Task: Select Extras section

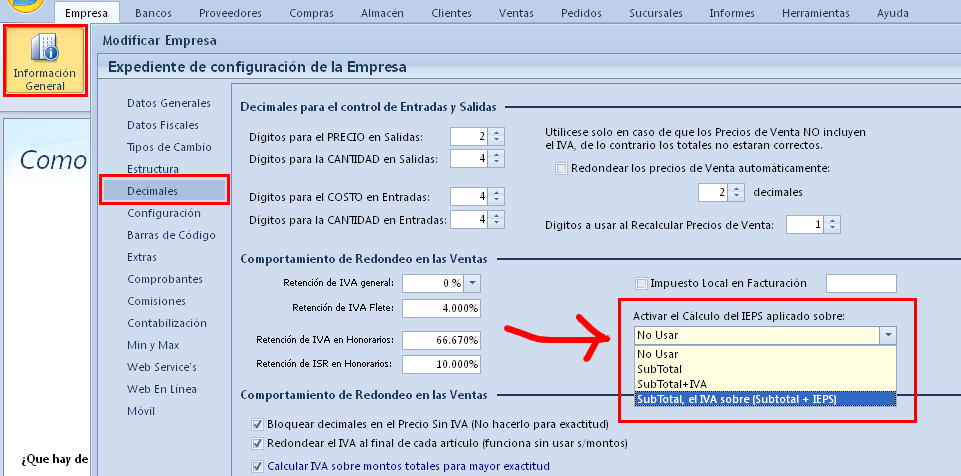Action: 142,257
